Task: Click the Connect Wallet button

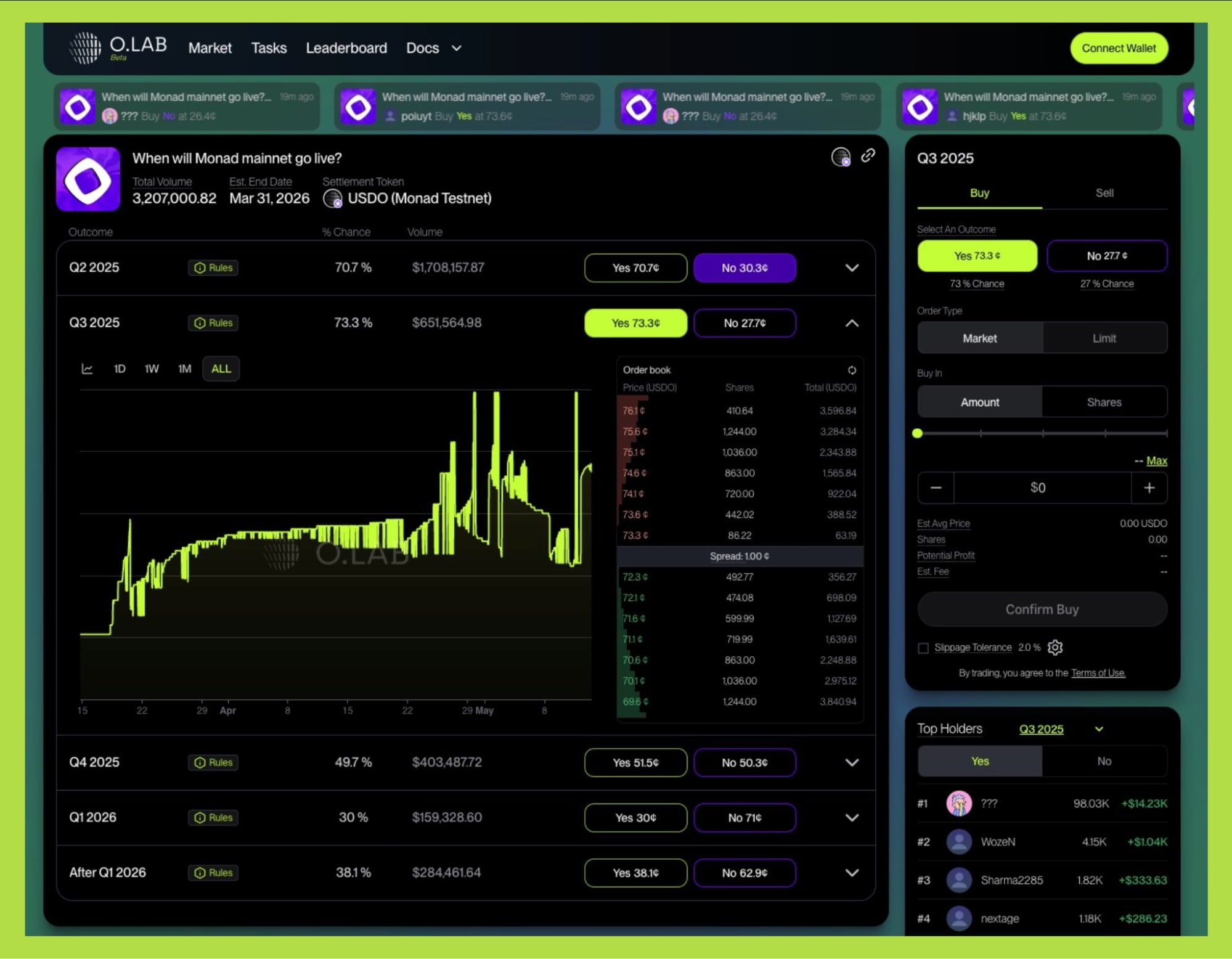Action: click(1119, 48)
